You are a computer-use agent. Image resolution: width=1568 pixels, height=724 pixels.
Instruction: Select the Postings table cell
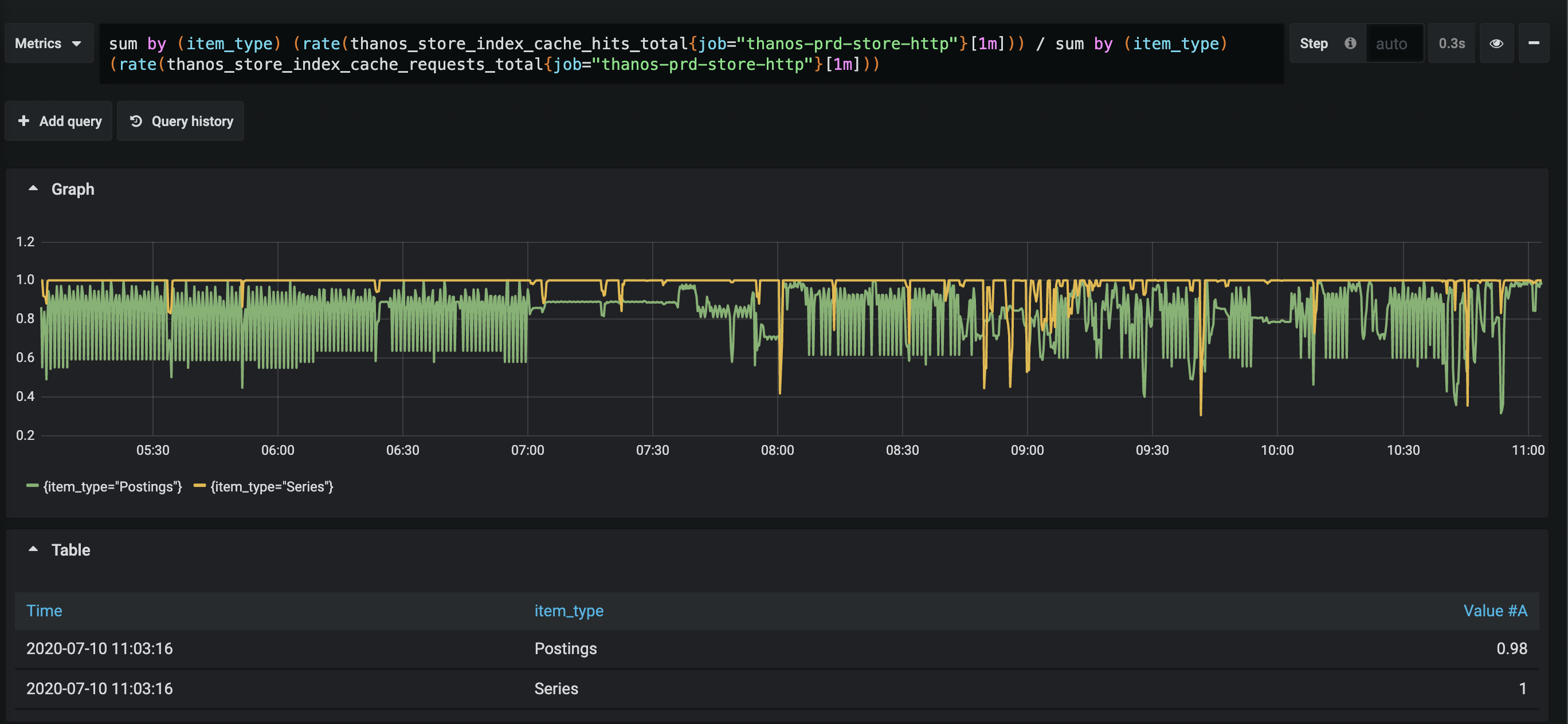[x=566, y=648]
